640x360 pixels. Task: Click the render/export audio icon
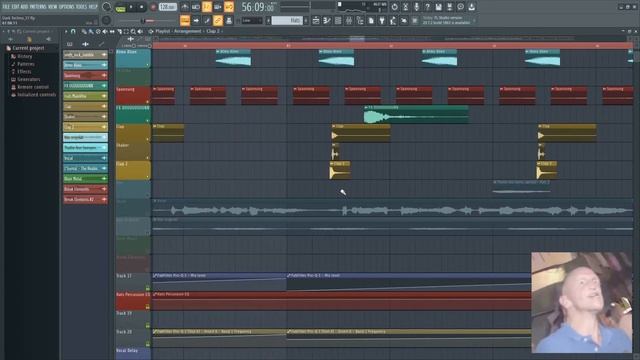click(449, 7)
